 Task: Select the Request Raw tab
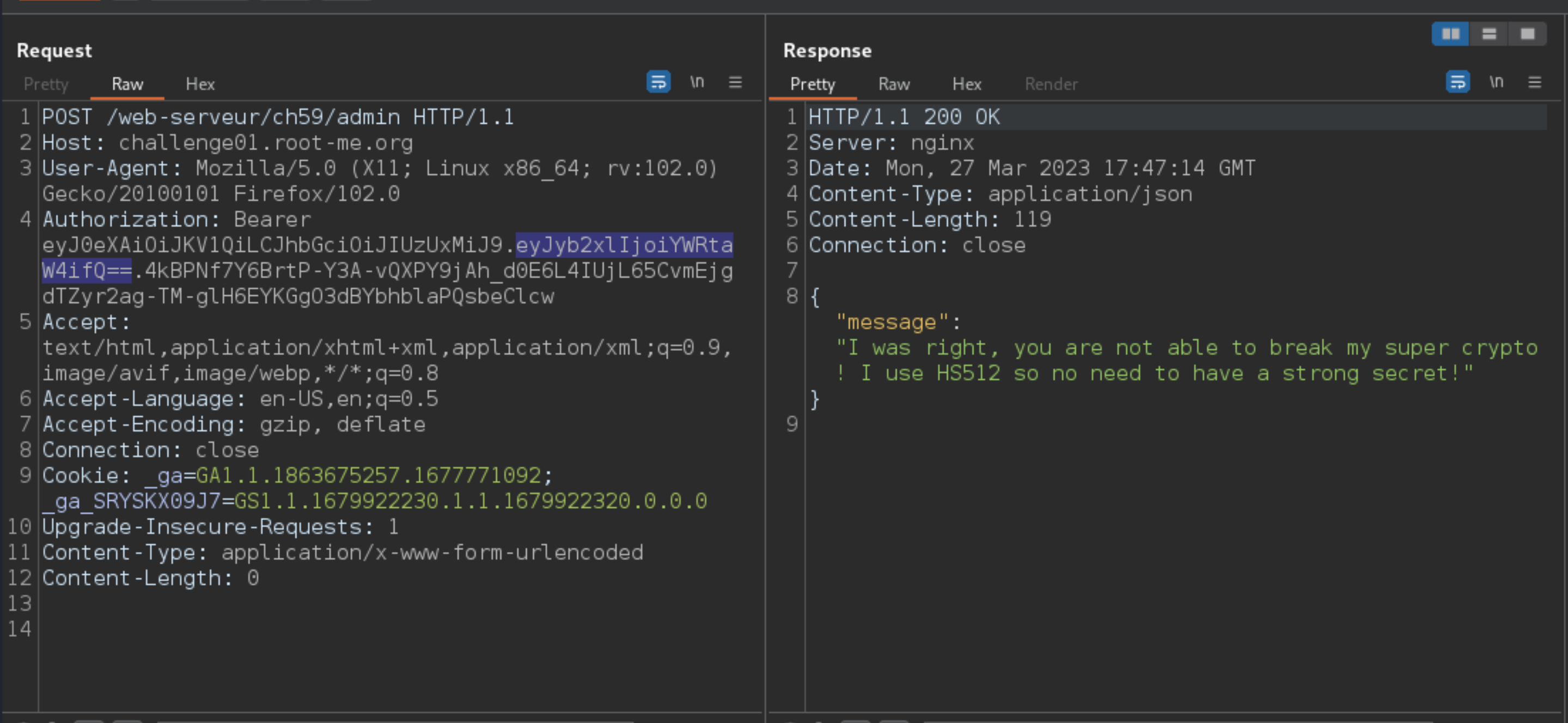pyautogui.click(x=127, y=84)
